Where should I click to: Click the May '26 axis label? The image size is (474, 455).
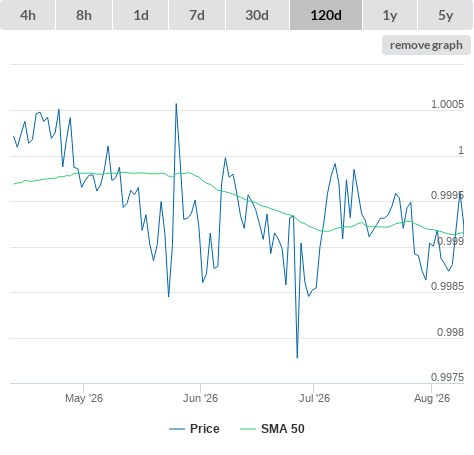coord(84,398)
